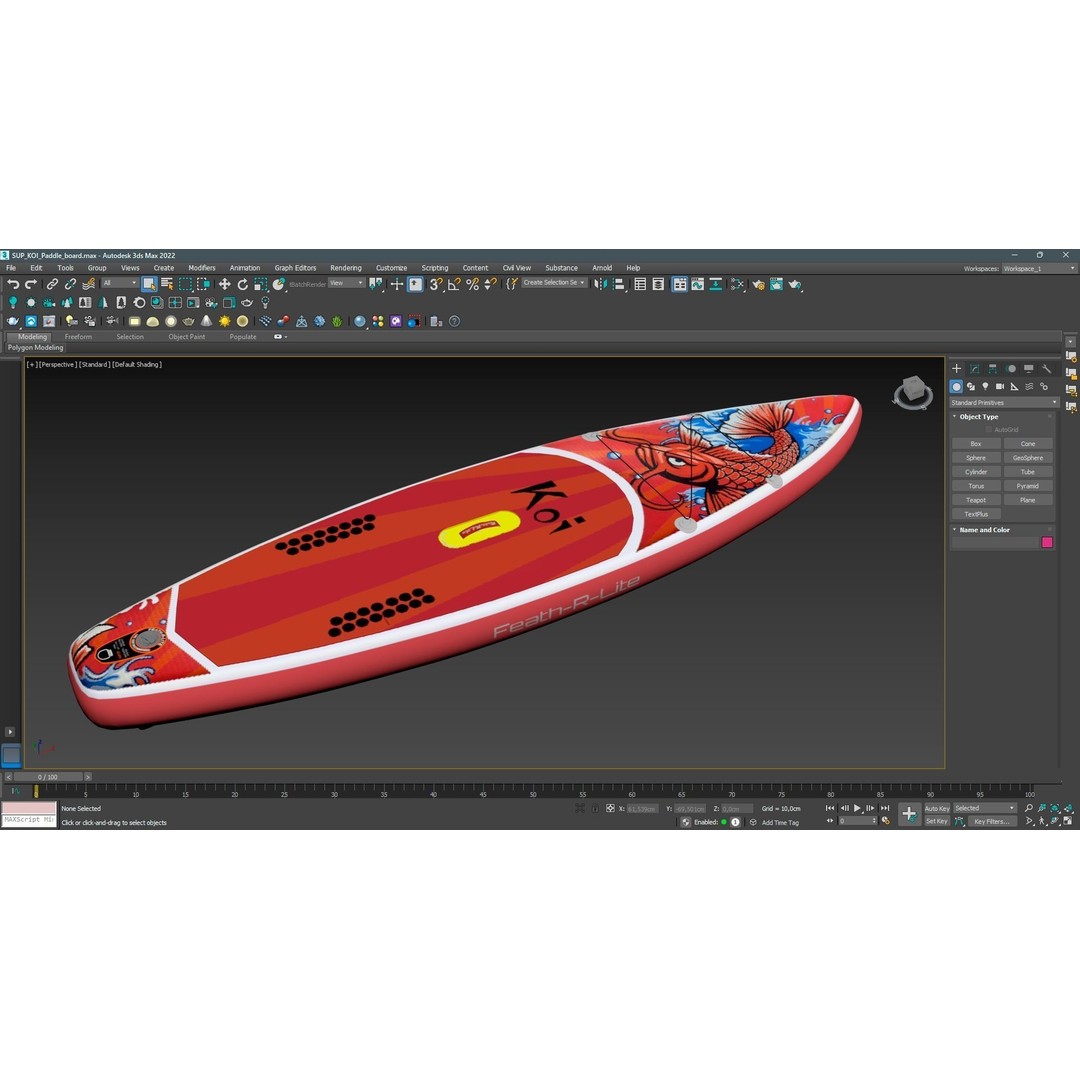Open the Modify panel tab icon

click(975, 369)
